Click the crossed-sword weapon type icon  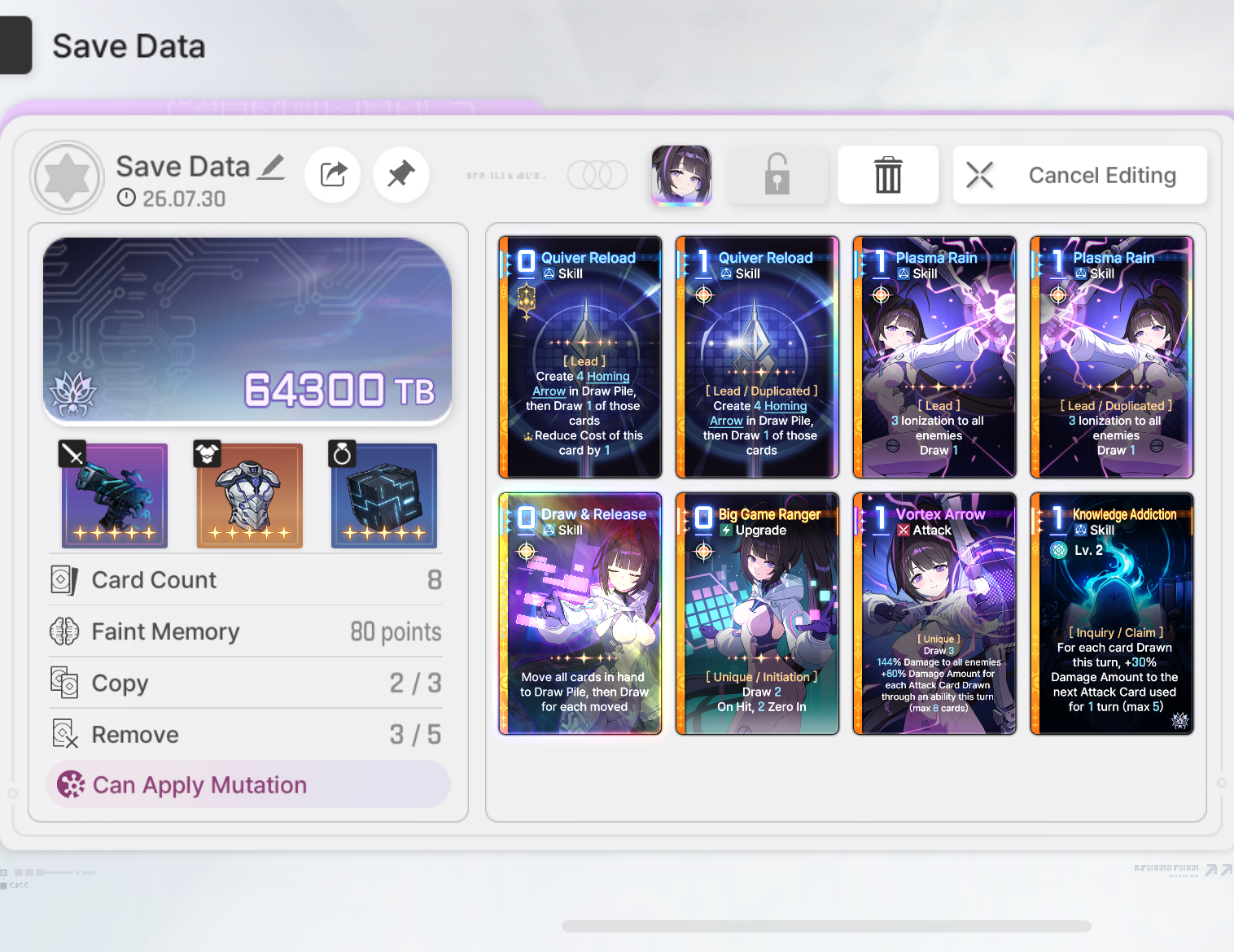coord(72,453)
